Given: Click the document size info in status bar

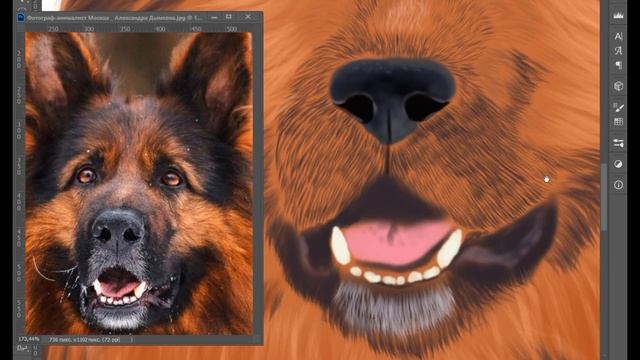Looking at the screenshot, I should [x=84, y=340].
